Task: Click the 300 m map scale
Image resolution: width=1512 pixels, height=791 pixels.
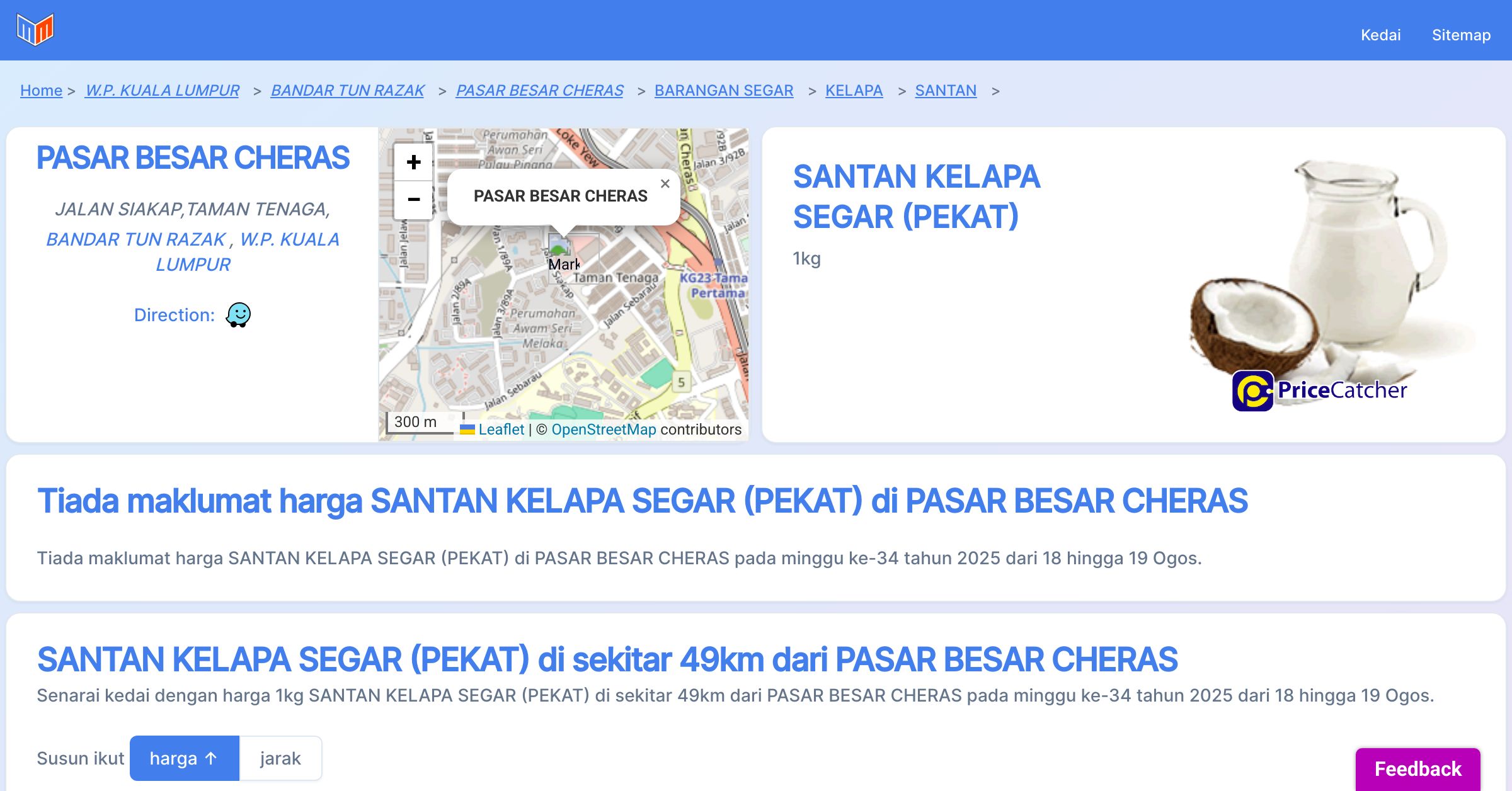Action: (425, 422)
